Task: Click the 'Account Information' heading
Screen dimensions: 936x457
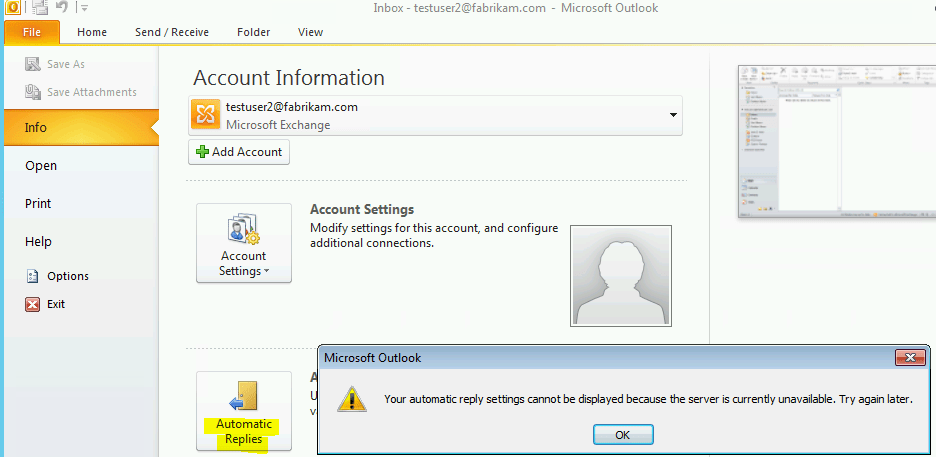Action: [x=289, y=78]
